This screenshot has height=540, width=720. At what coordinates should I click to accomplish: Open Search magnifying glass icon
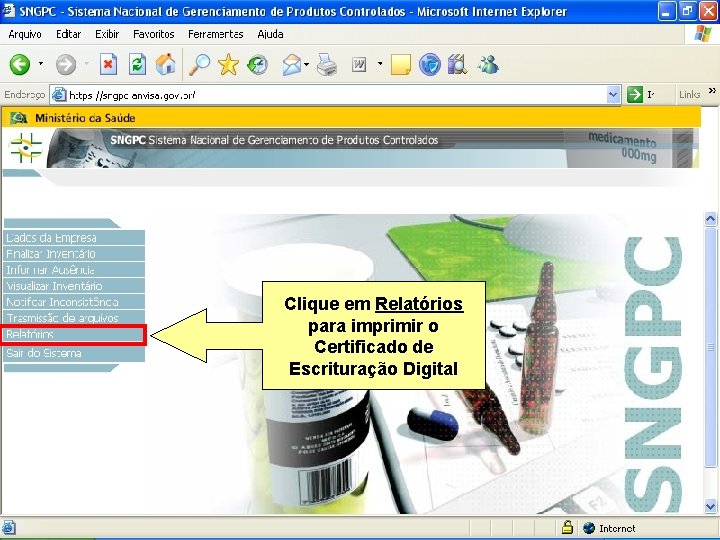tap(200, 64)
